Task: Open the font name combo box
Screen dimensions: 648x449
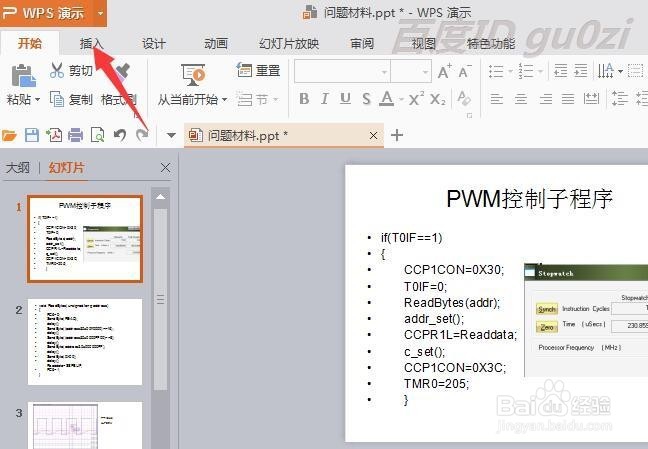Action: pyautogui.click(x=342, y=72)
